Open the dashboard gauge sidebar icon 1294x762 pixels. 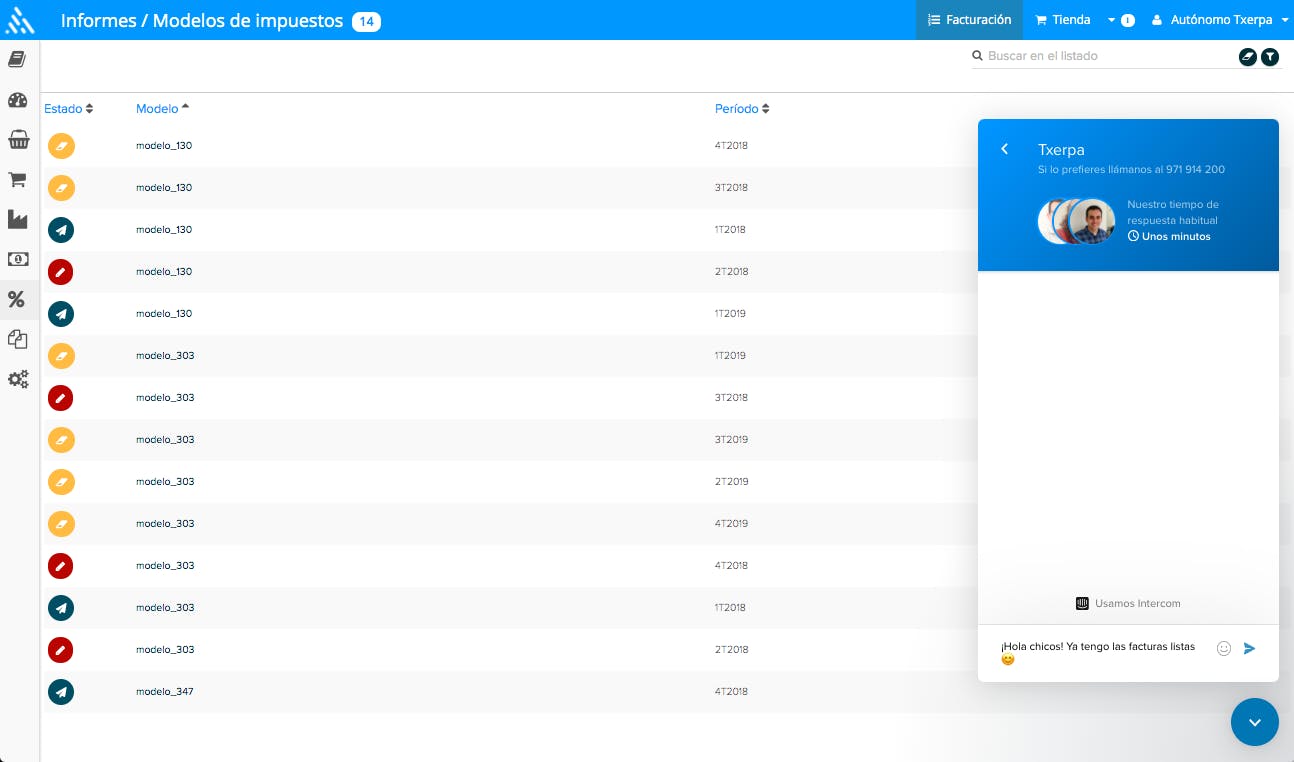point(17,100)
